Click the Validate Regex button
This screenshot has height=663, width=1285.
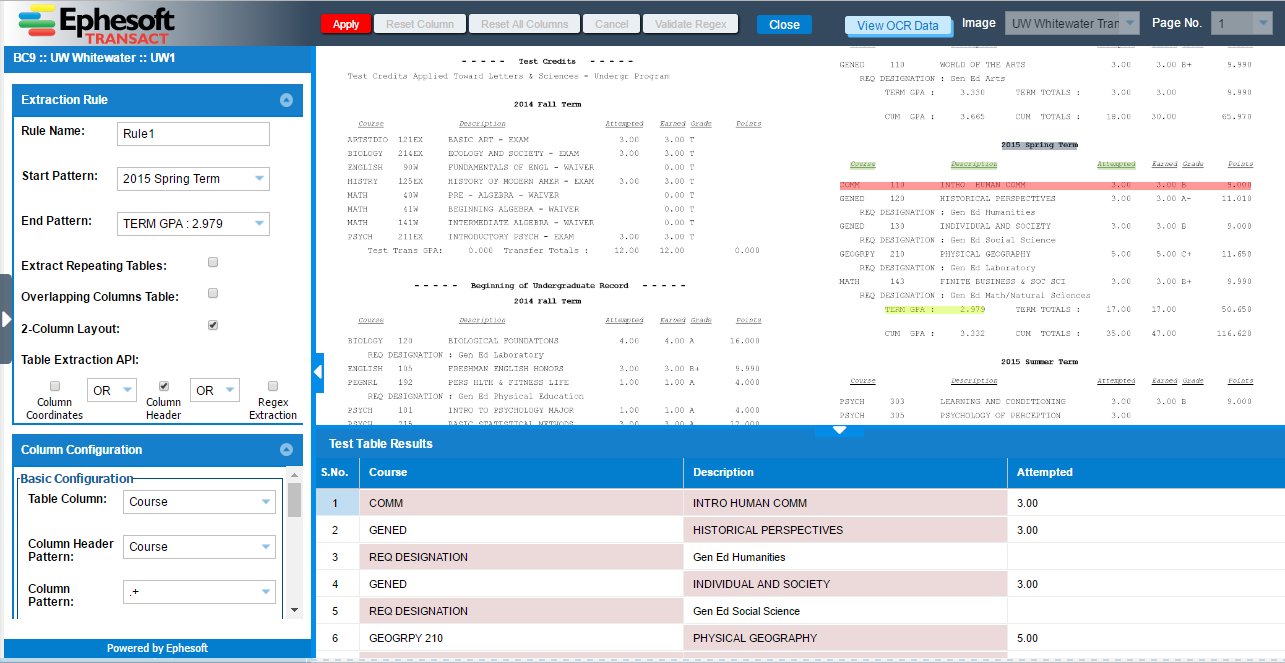[691, 24]
